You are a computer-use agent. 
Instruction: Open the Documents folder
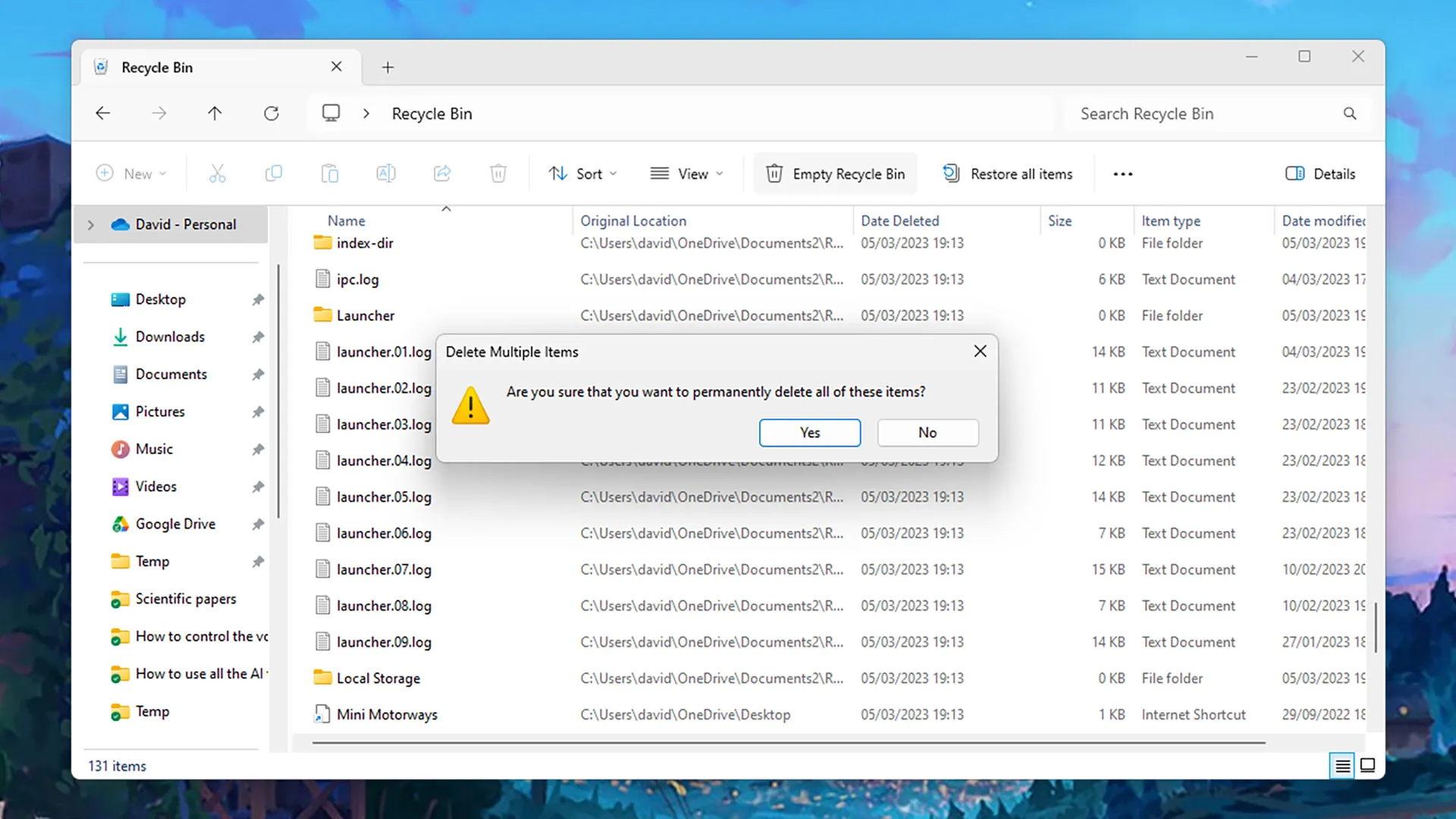[x=171, y=373]
